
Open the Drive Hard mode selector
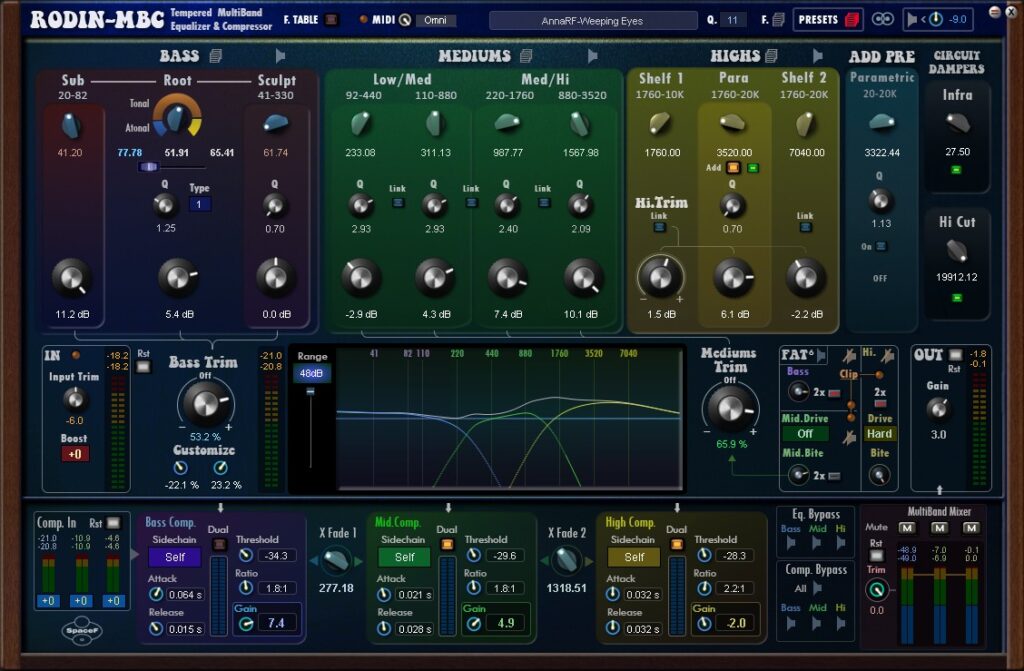(x=880, y=434)
